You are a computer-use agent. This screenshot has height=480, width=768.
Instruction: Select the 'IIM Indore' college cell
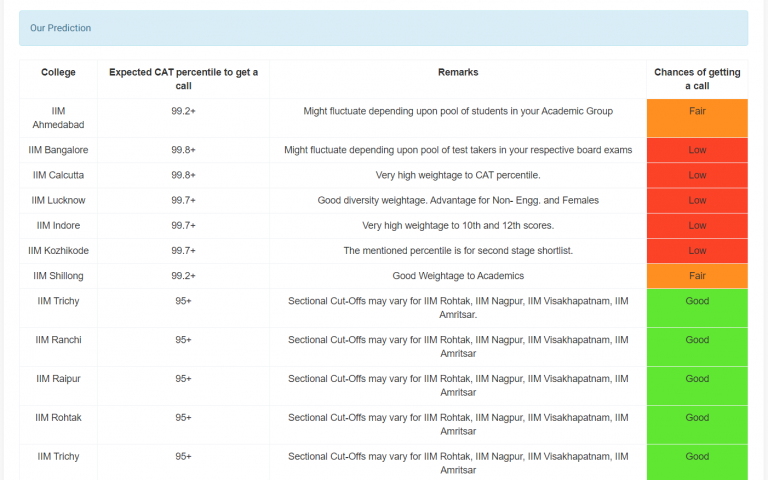[x=58, y=225]
